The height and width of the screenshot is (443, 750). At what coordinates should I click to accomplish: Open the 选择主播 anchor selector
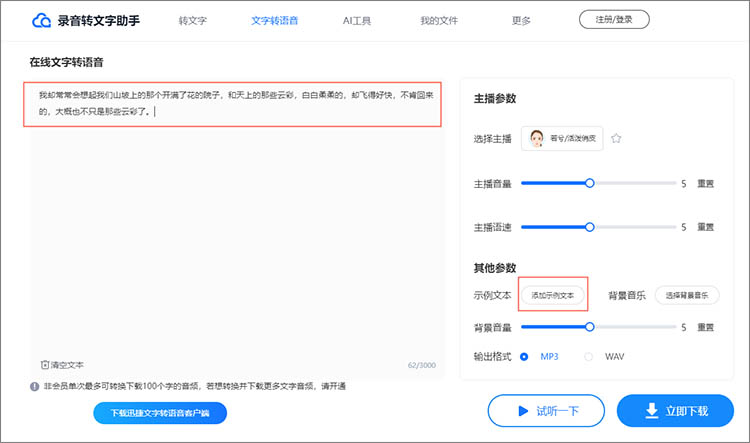coord(562,138)
